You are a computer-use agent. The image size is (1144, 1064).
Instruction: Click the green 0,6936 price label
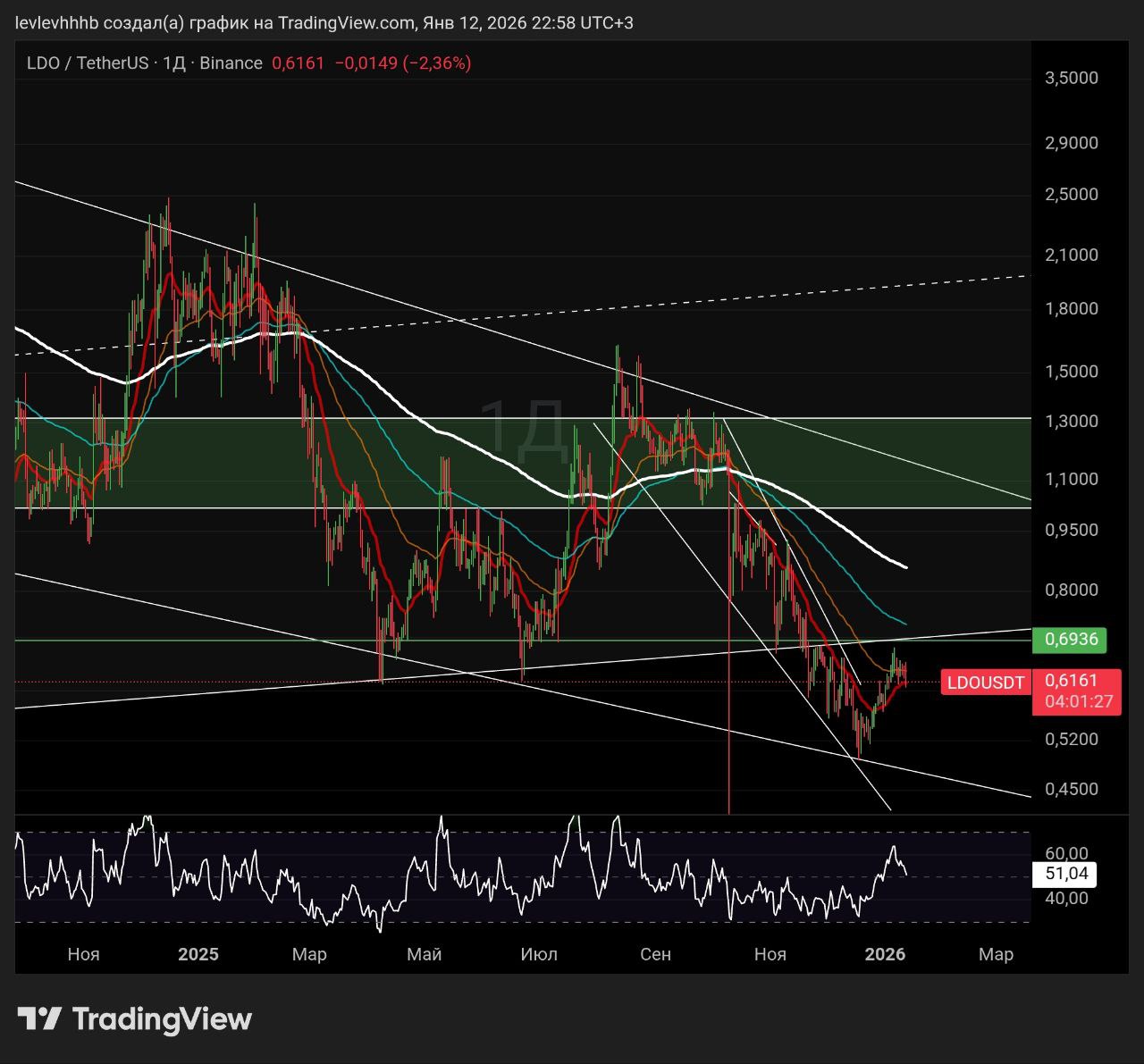coord(1071,639)
